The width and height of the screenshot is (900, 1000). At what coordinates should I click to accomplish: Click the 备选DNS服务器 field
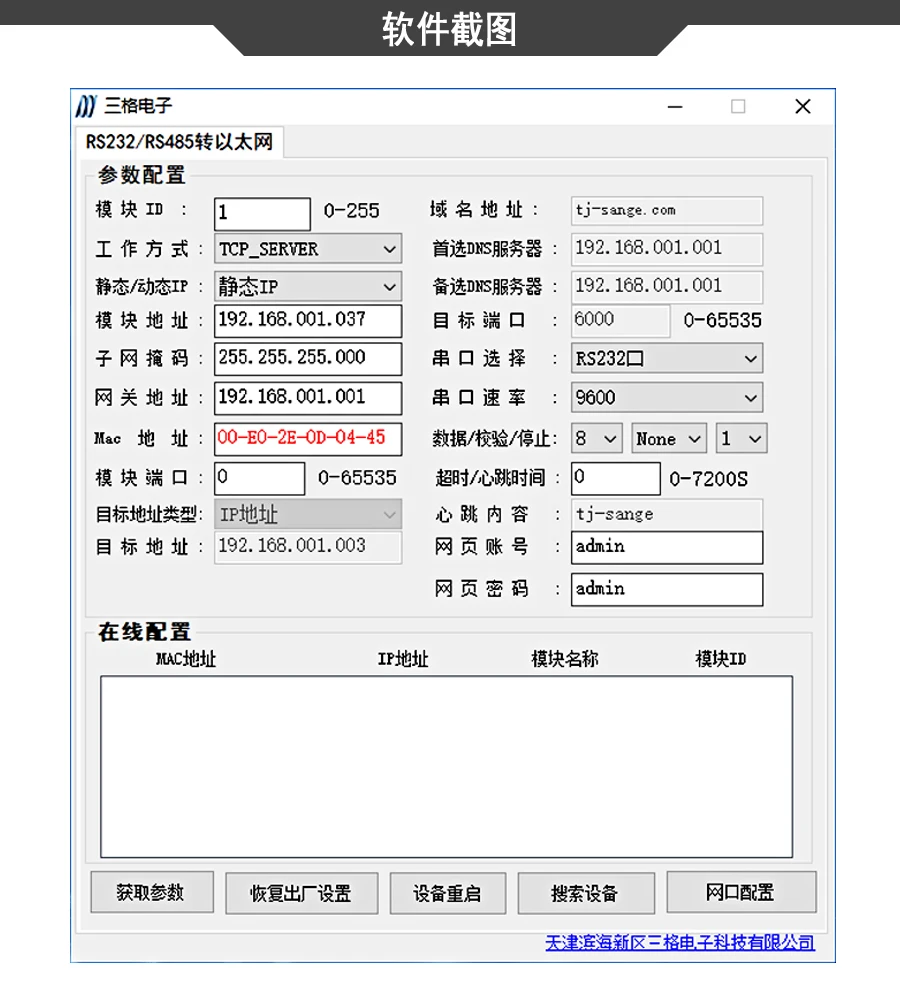[667, 287]
